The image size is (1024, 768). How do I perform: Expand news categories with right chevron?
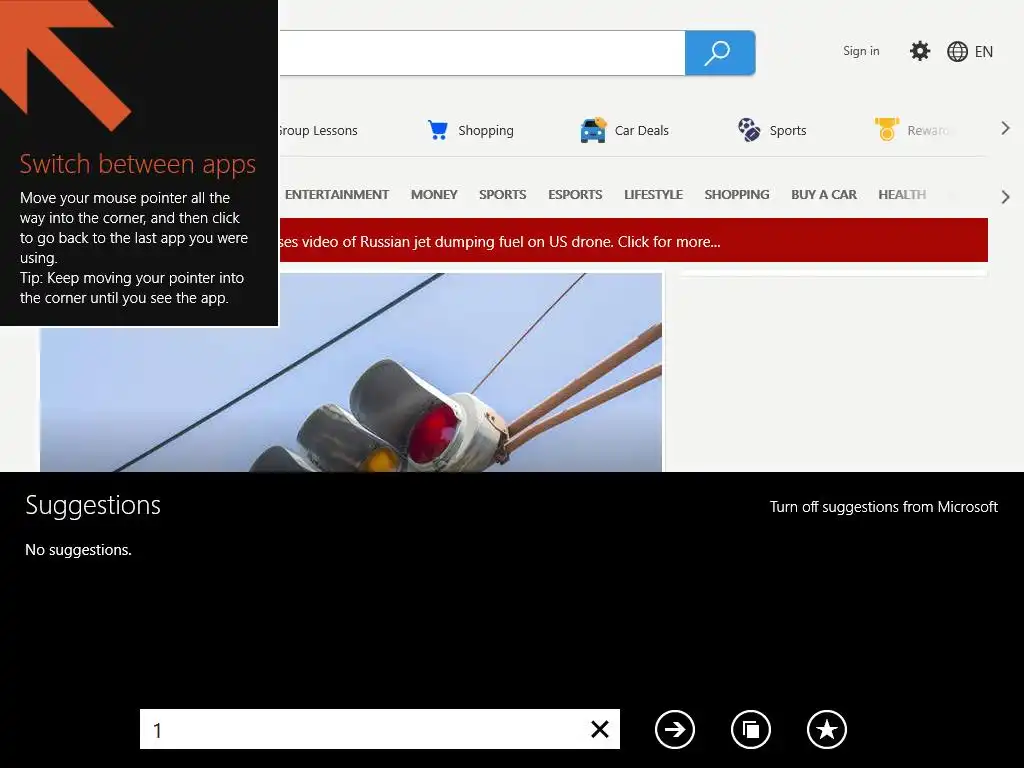pos(1006,197)
